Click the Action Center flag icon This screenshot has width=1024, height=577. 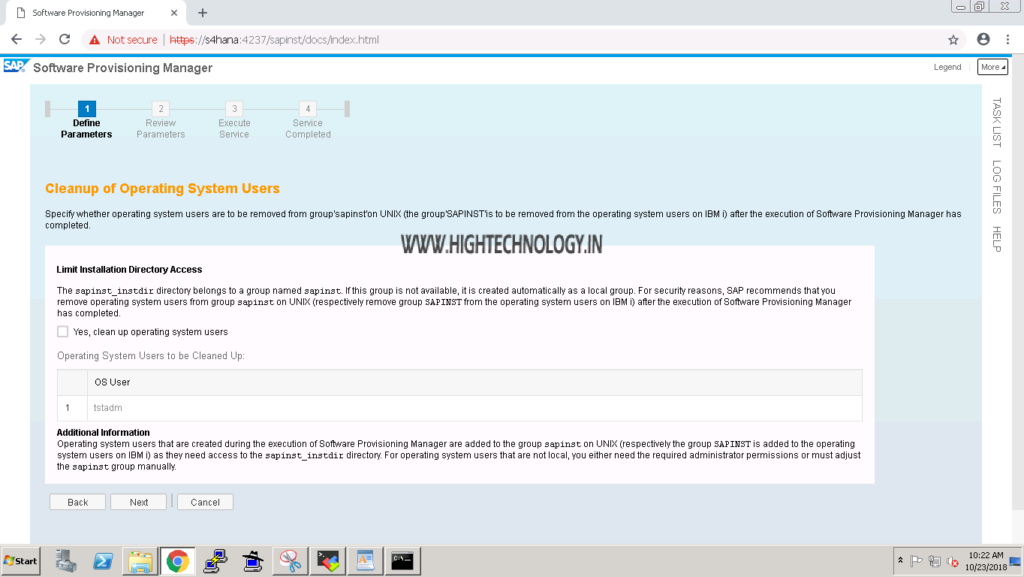pos(916,561)
